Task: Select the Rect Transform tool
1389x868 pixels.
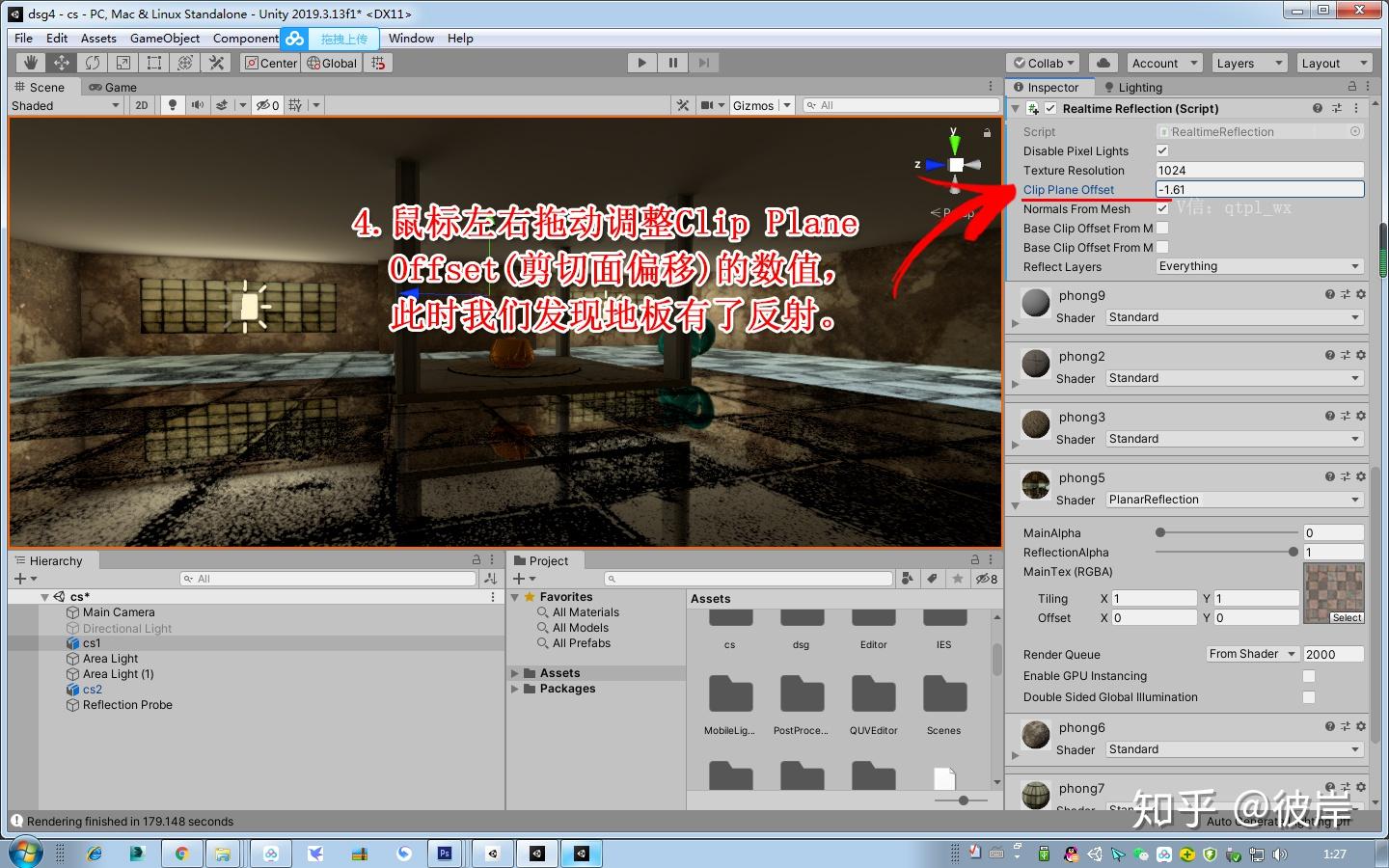Action: click(x=153, y=62)
